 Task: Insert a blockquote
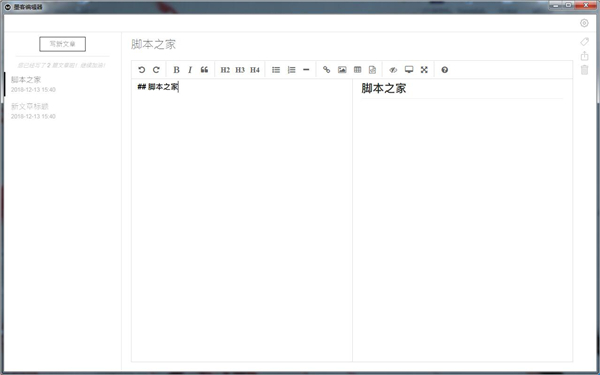click(204, 70)
